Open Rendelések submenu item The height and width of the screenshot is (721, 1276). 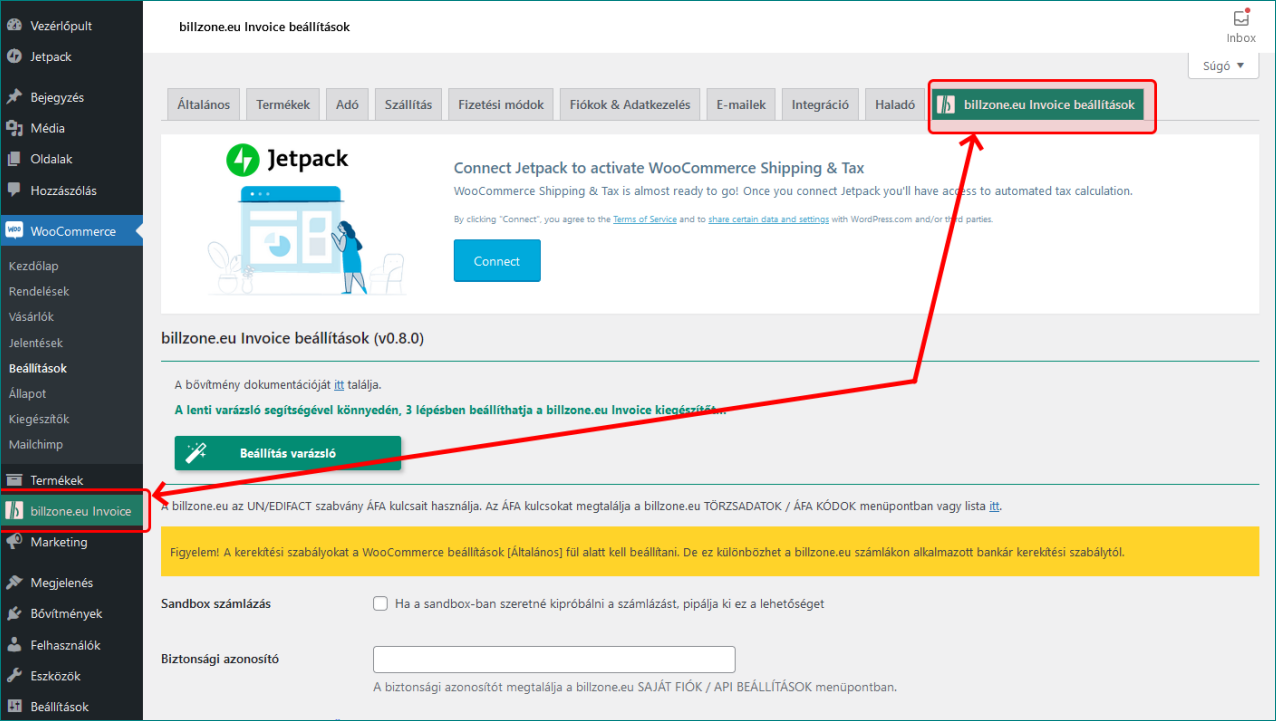[39, 291]
